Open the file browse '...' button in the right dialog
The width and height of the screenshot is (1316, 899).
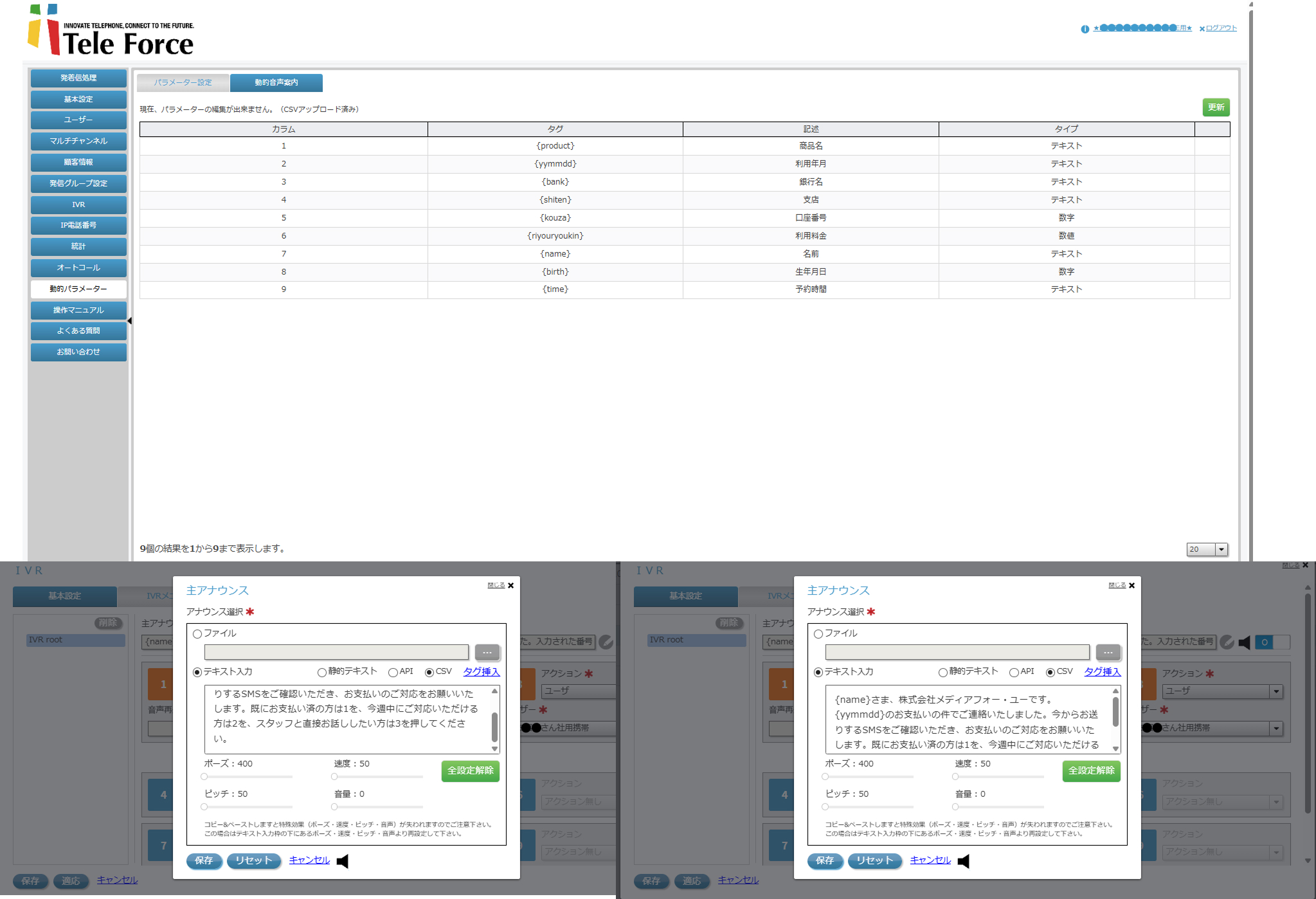(1108, 653)
